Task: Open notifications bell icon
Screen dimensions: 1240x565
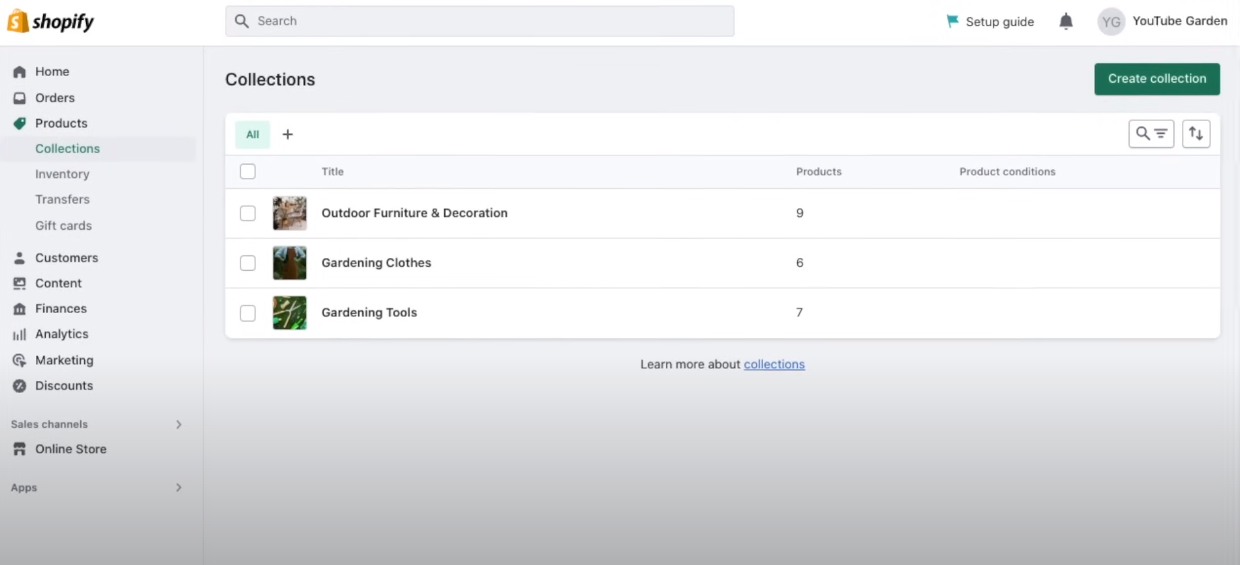Action: coord(1066,21)
